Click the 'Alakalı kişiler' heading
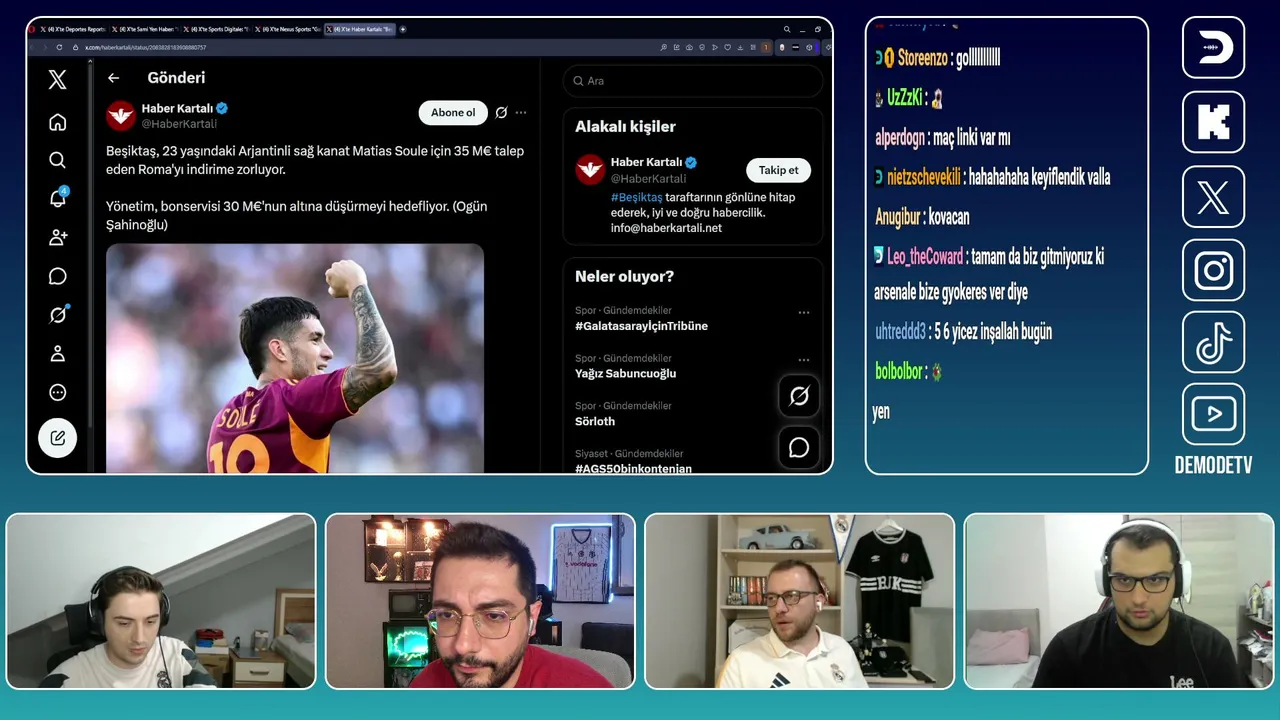The height and width of the screenshot is (720, 1280). (625, 127)
